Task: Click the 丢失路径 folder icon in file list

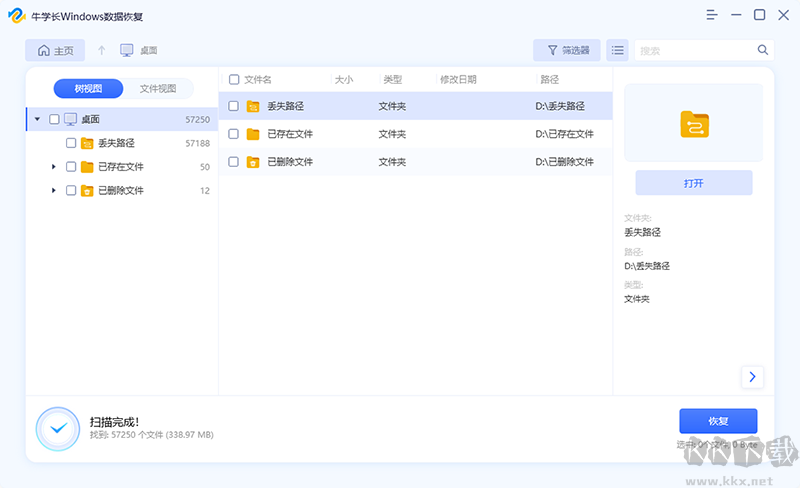Action: coord(253,106)
